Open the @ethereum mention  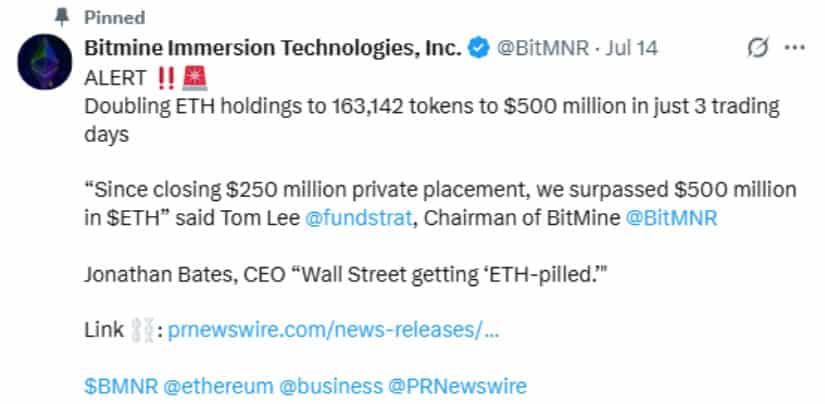click(x=218, y=386)
